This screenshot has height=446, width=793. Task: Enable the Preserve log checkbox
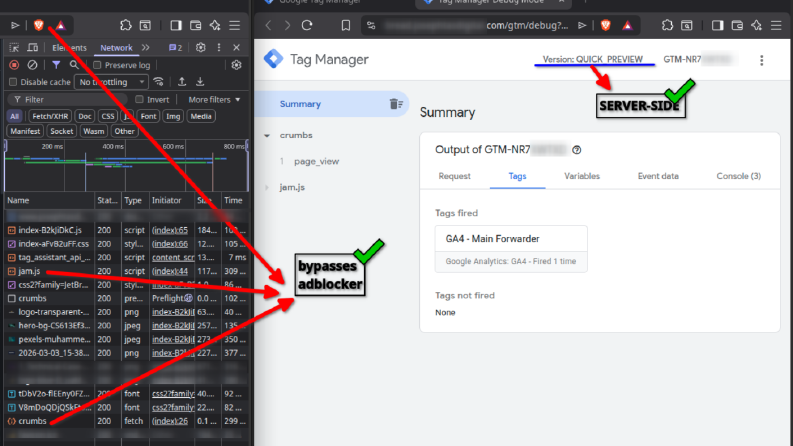tap(97, 65)
